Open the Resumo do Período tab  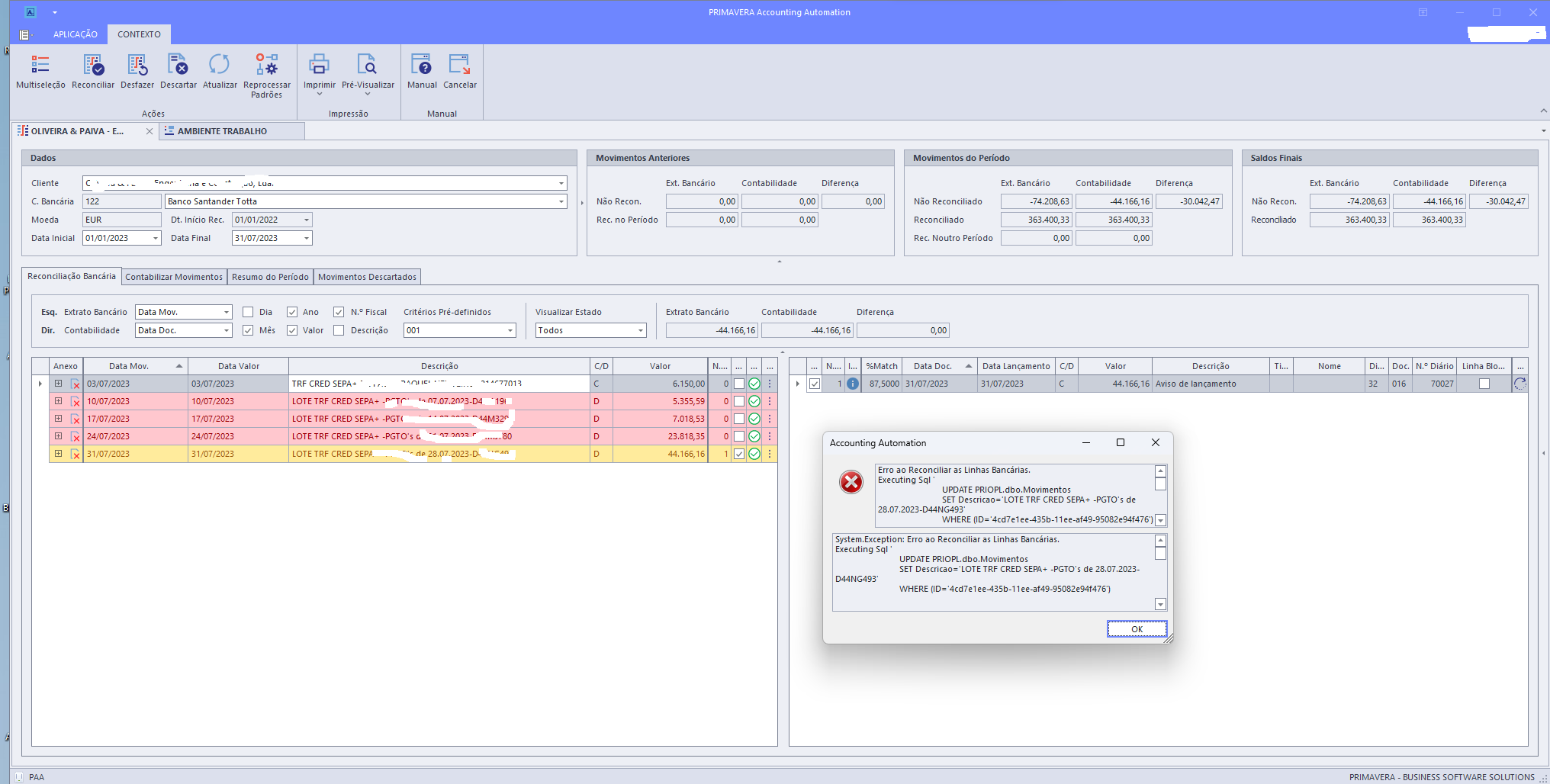[x=270, y=277]
